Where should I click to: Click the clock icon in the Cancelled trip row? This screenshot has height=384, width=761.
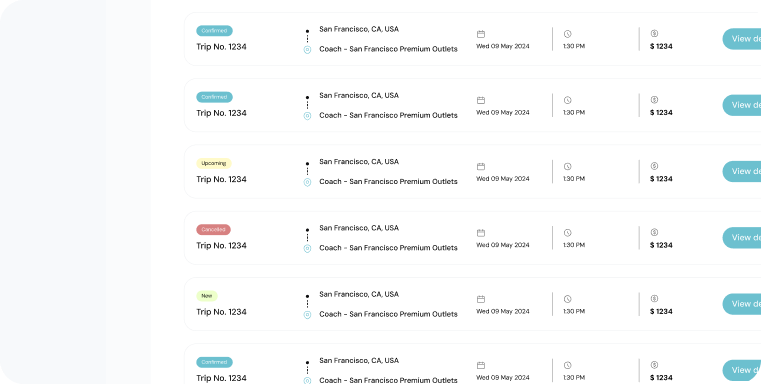(x=567, y=233)
